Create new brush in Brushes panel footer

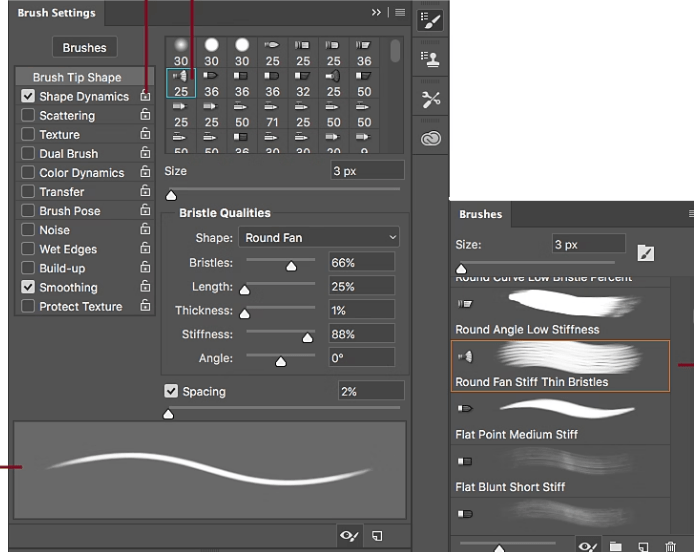point(643,546)
